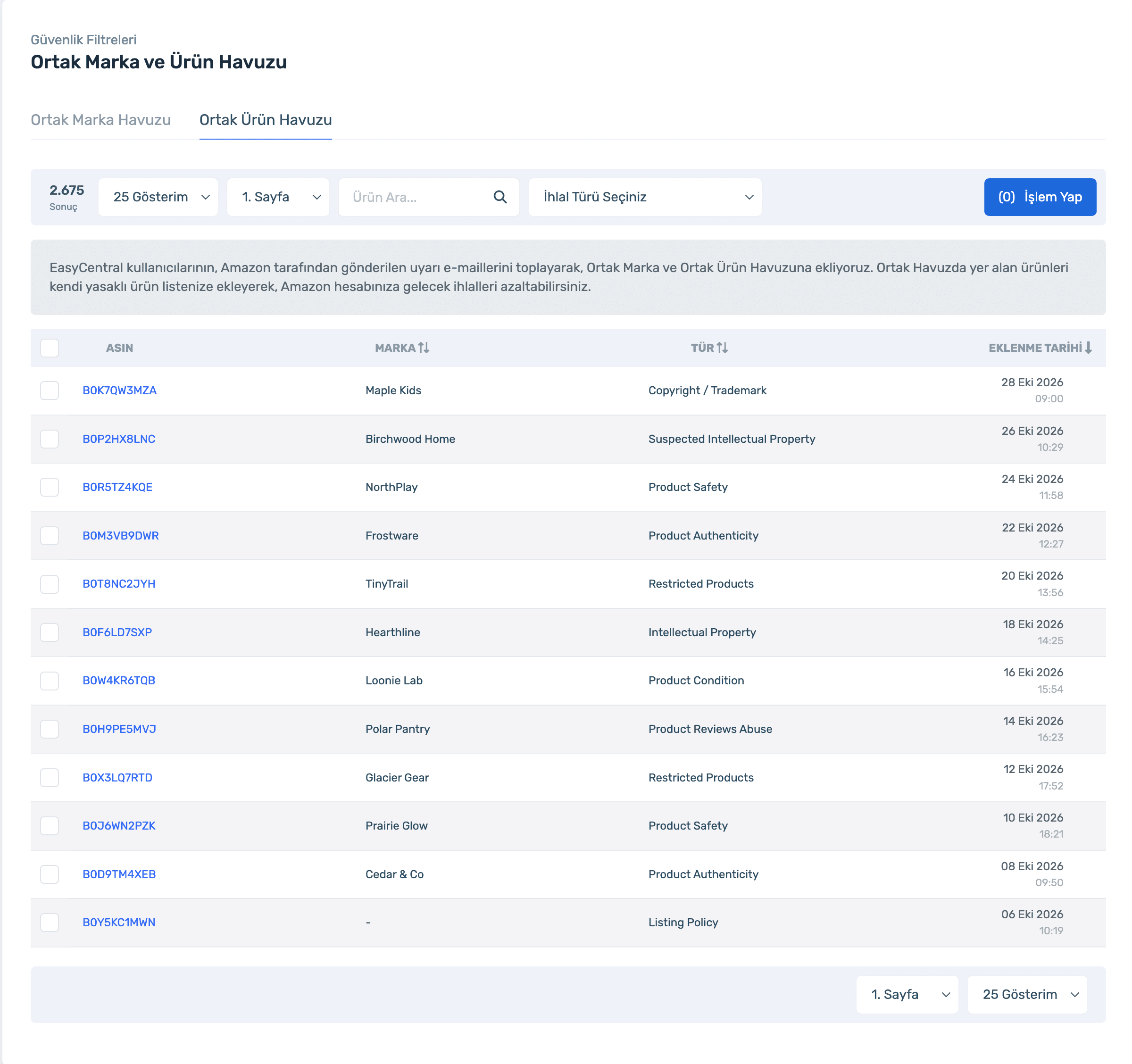Image resolution: width=1132 pixels, height=1064 pixels.
Task: Click the 'Product Condition' cell
Action: coord(696,681)
